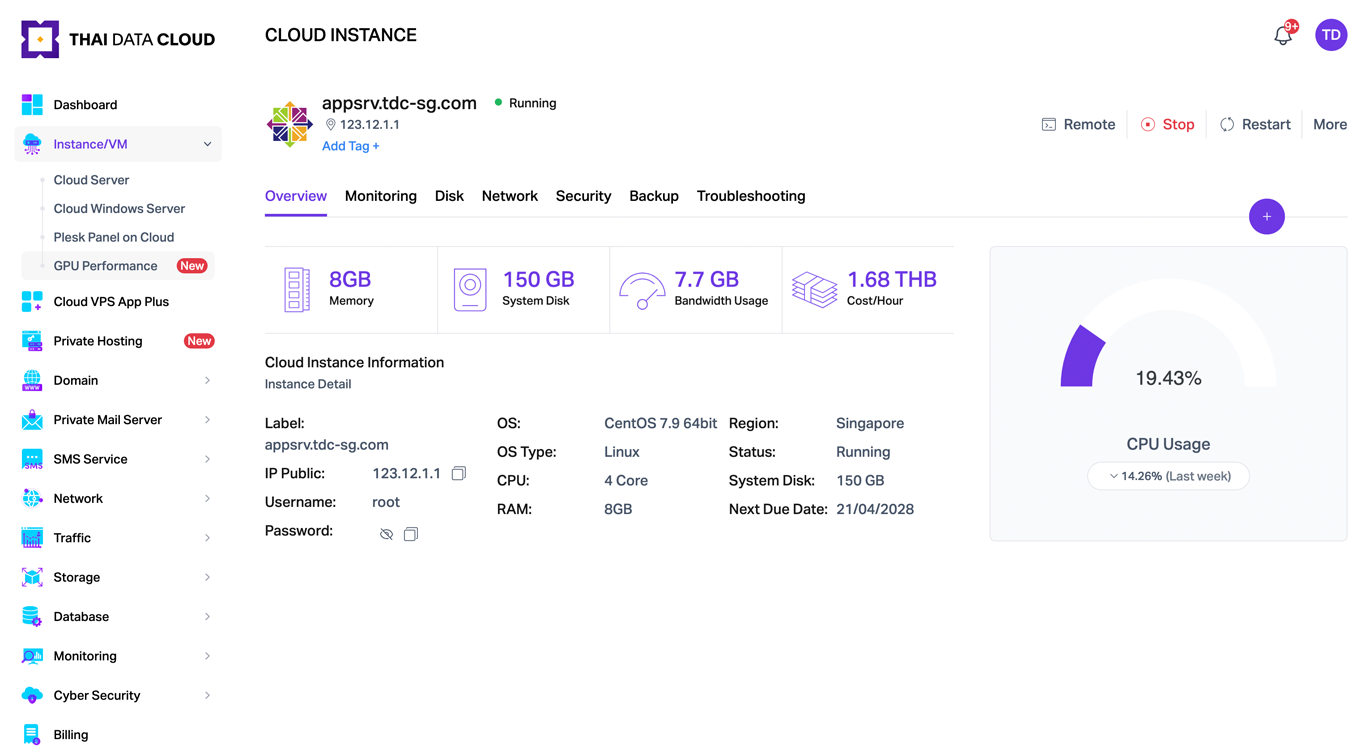
Task: Click the Database cylinder icon
Action: [32, 617]
